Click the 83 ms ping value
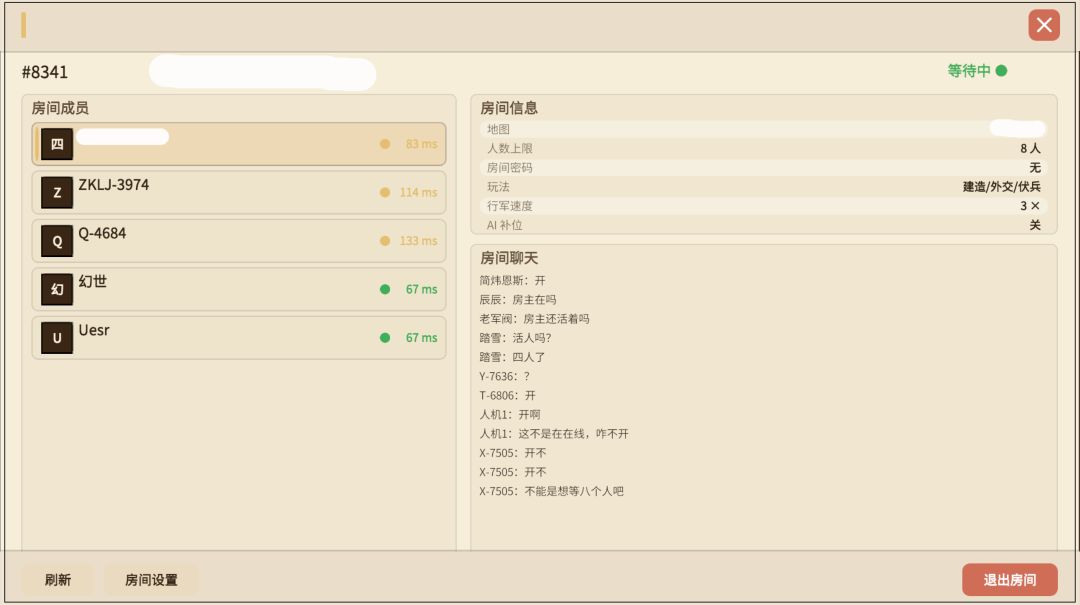 pyautogui.click(x=421, y=144)
